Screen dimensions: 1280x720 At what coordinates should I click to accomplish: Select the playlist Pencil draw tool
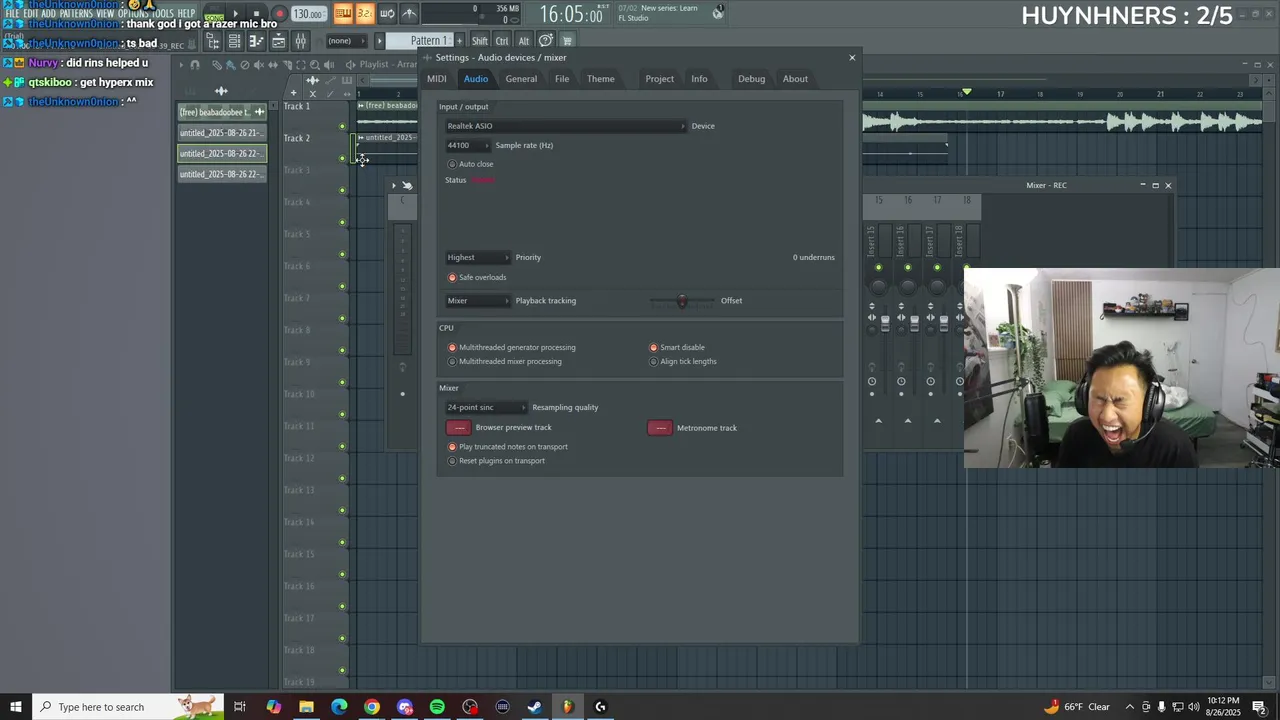pyautogui.click(x=217, y=65)
